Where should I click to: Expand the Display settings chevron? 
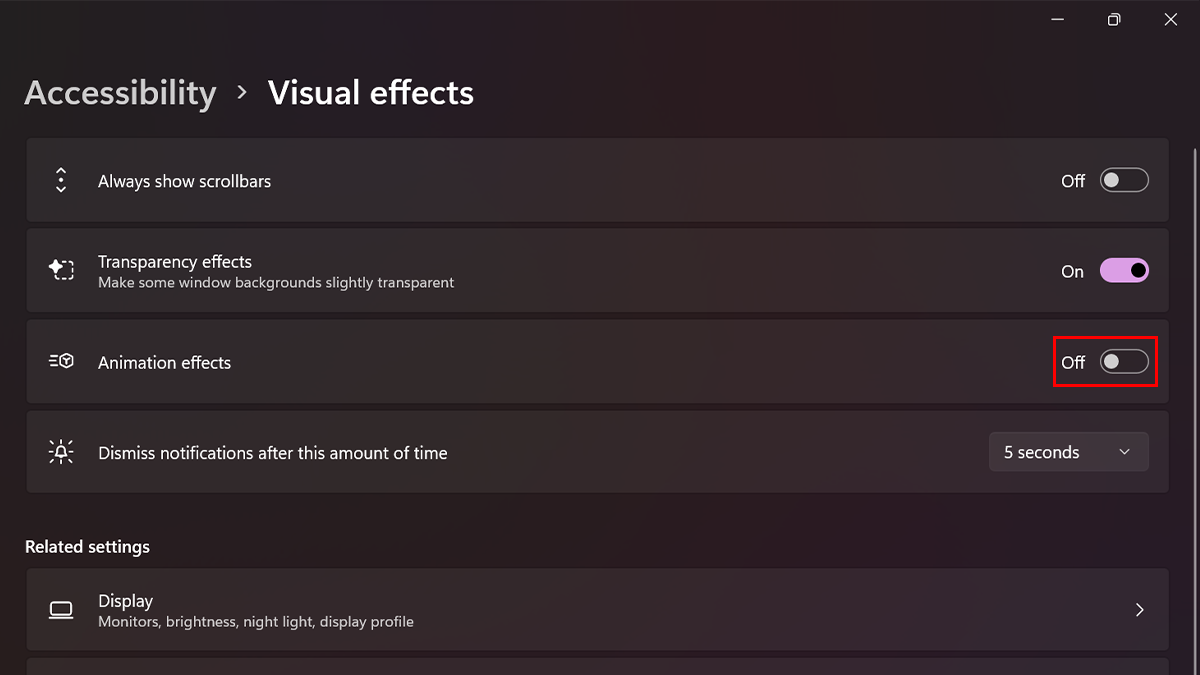(1139, 610)
